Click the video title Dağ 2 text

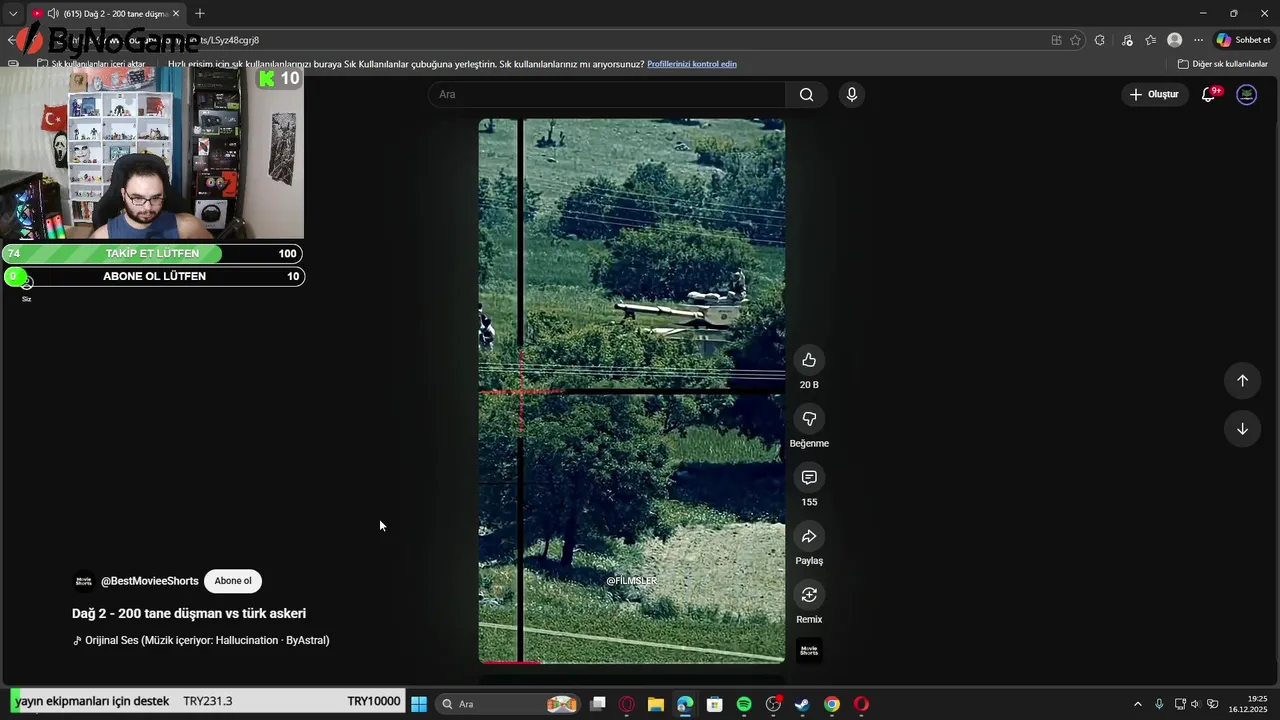(x=189, y=613)
